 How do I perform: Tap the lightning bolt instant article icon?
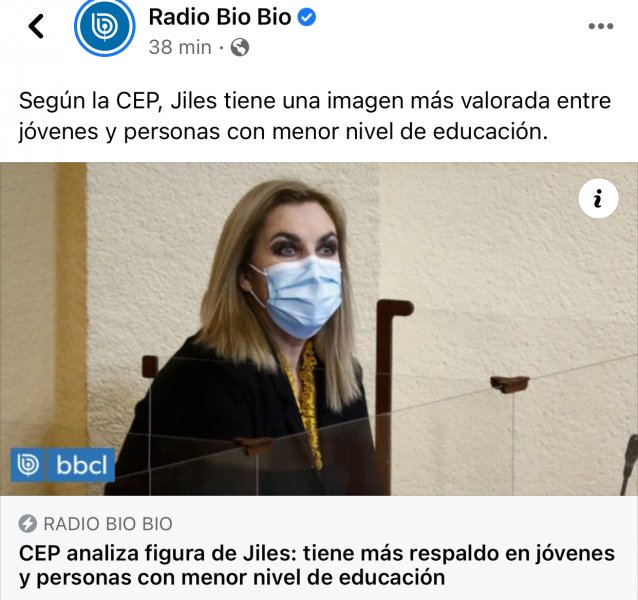[28, 524]
